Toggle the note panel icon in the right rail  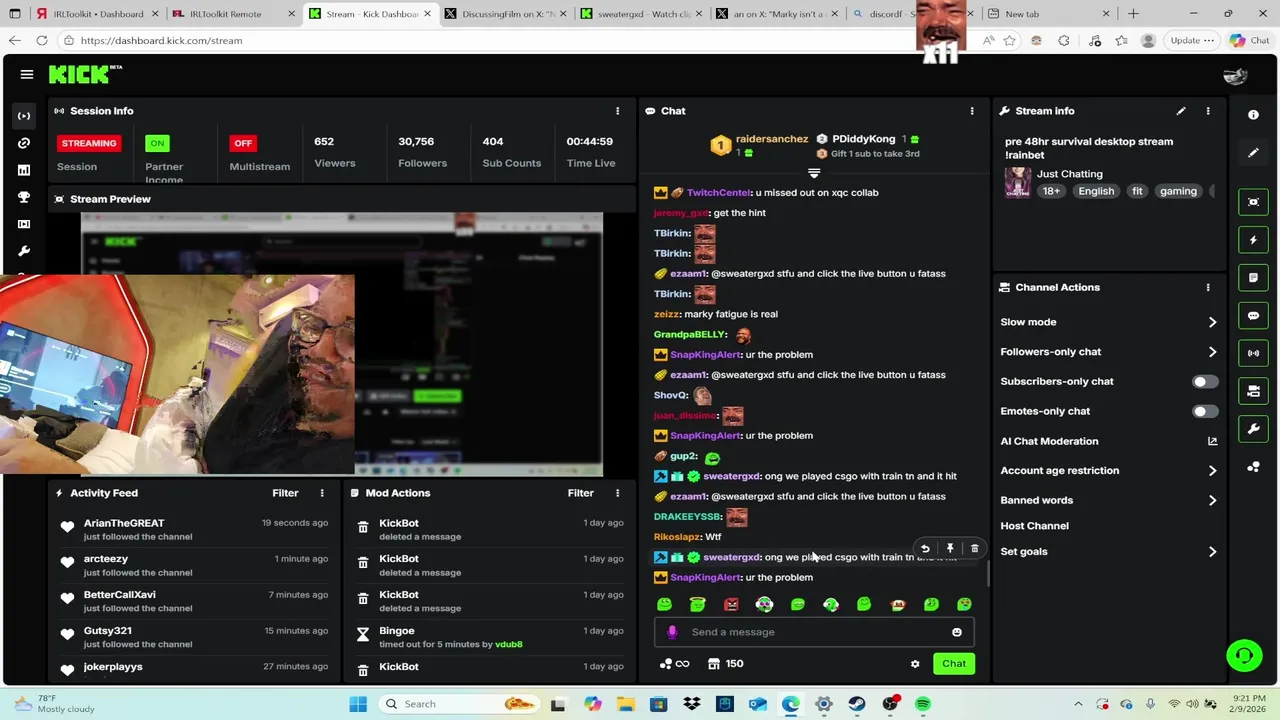(1253, 277)
